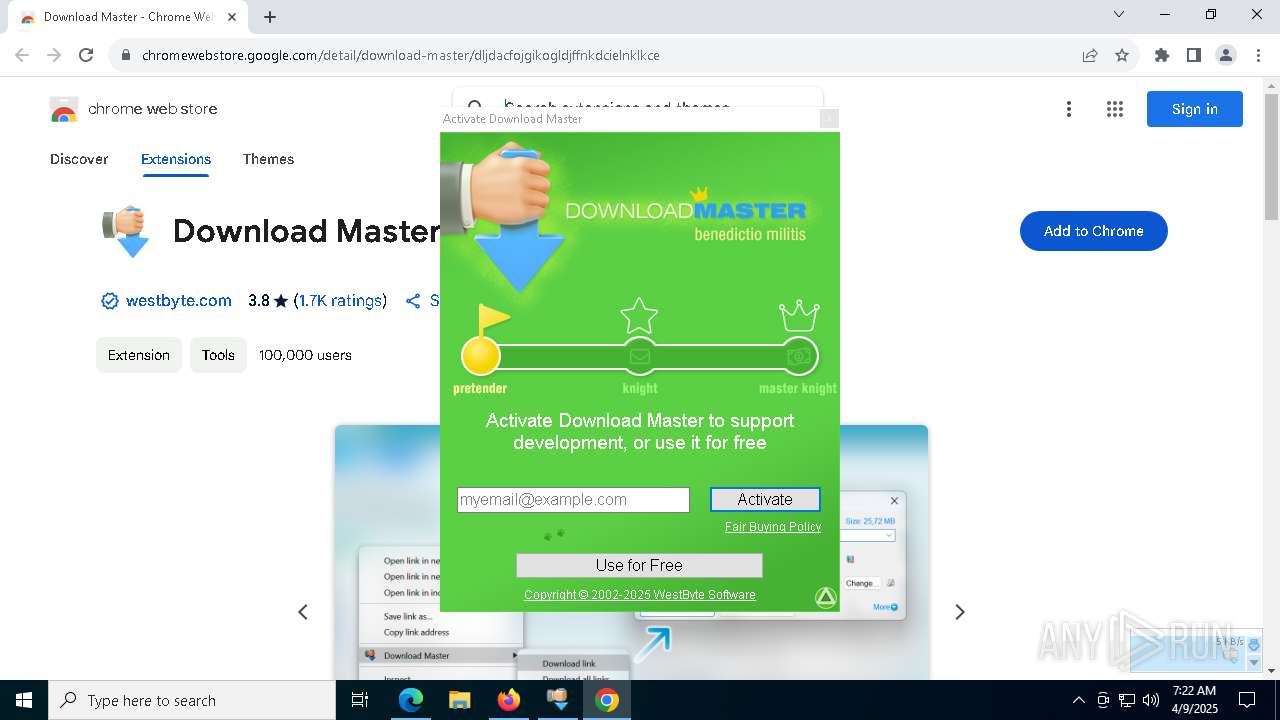The height and width of the screenshot is (720, 1280).
Task: Launch Microsoft Edge from taskbar
Action: pos(411,700)
